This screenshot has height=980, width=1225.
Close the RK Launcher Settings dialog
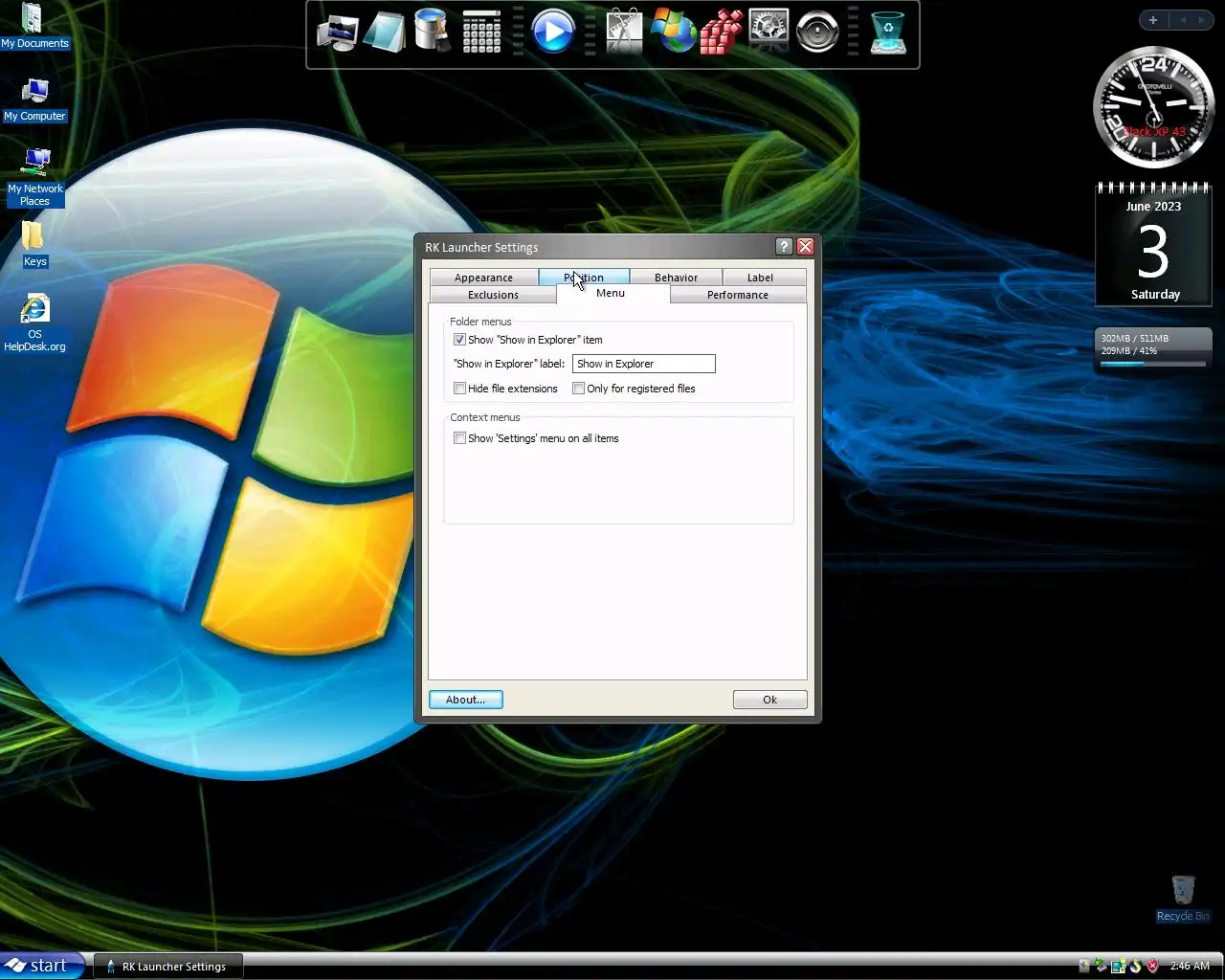(x=805, y=247)
